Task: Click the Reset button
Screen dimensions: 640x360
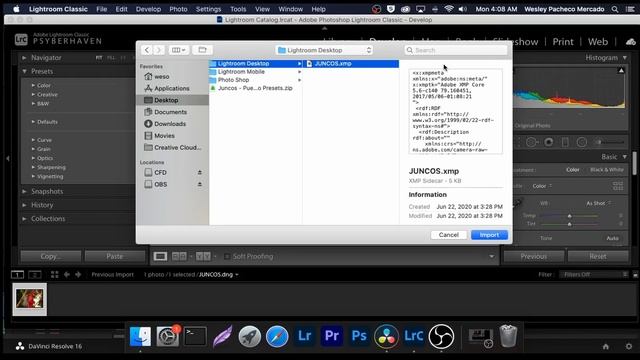Action: (x=598, y=256)
